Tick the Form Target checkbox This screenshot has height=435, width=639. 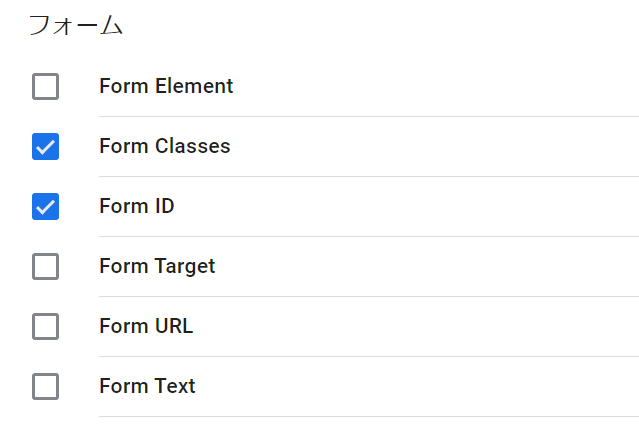(45, 267)
